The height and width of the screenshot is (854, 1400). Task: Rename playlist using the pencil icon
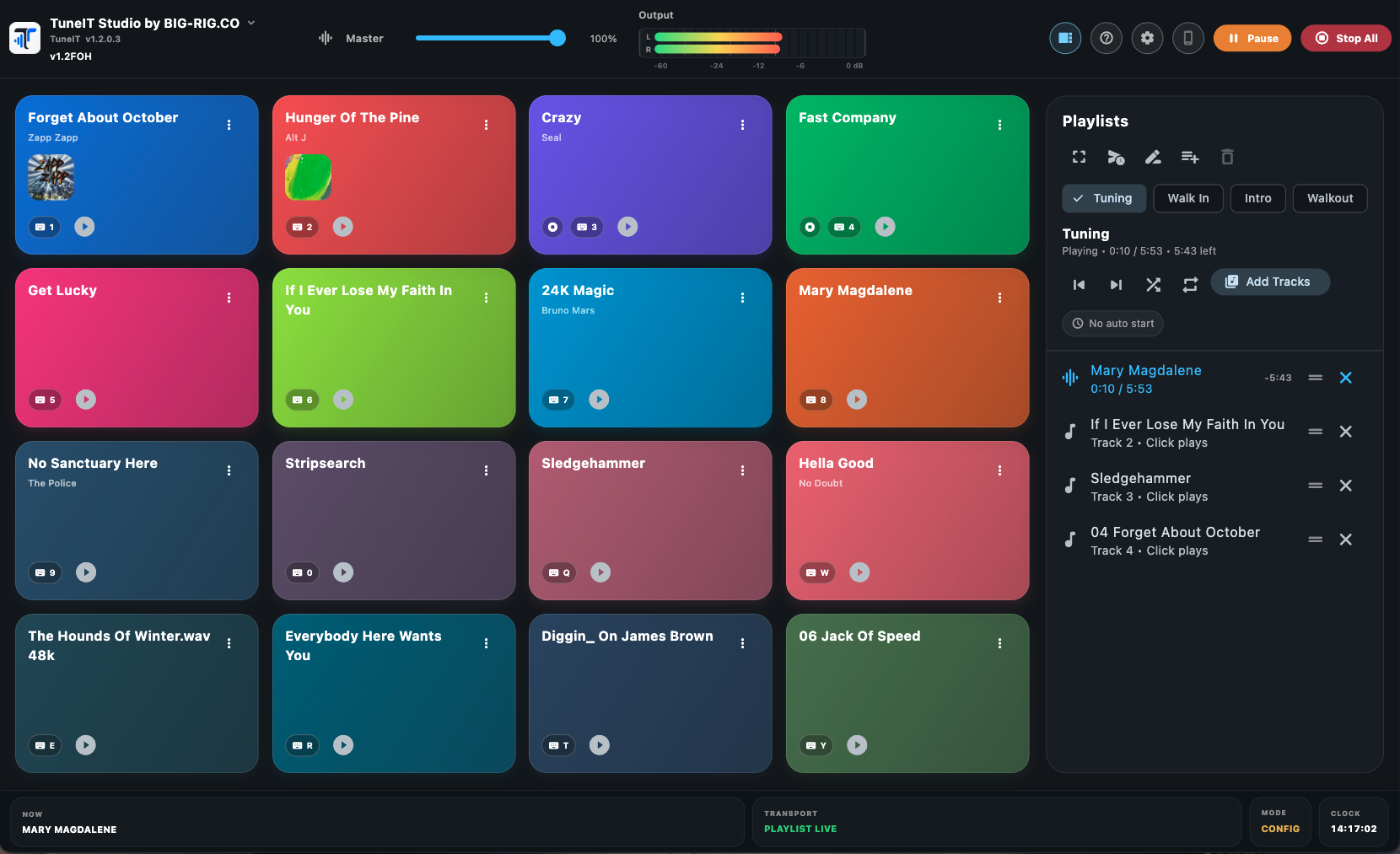(1153, 157)
